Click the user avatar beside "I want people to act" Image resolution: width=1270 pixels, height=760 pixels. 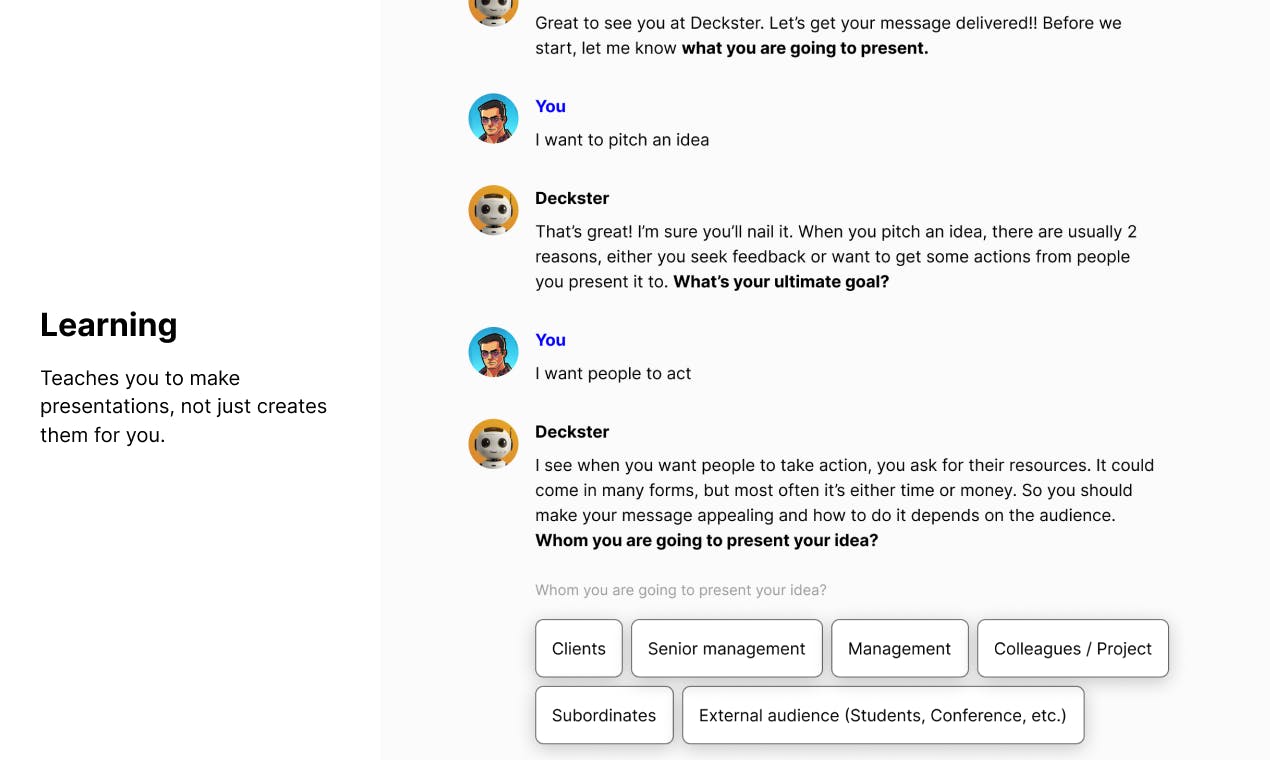[493, 352]
